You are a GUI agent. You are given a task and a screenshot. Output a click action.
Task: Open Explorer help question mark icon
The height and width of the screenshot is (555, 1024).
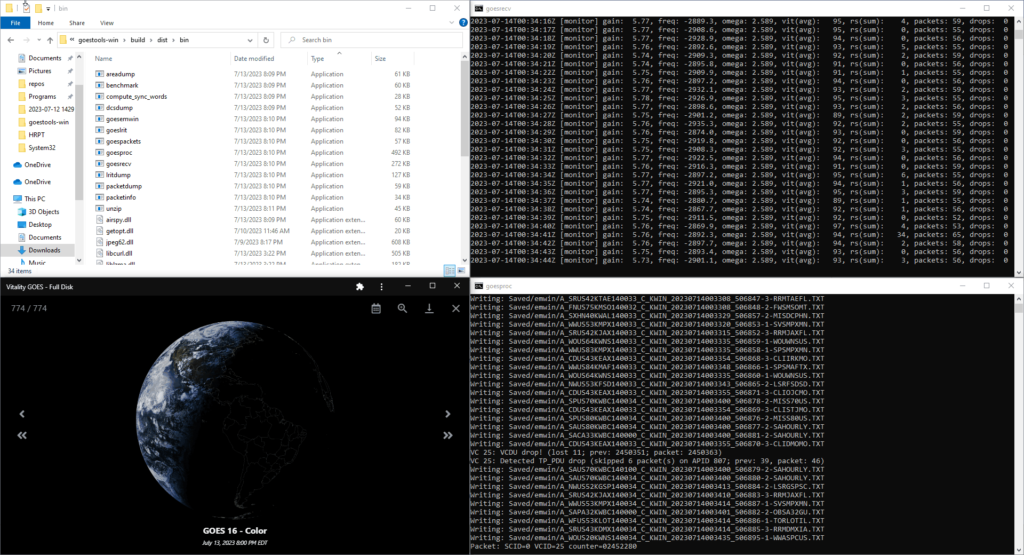[462, 22]
